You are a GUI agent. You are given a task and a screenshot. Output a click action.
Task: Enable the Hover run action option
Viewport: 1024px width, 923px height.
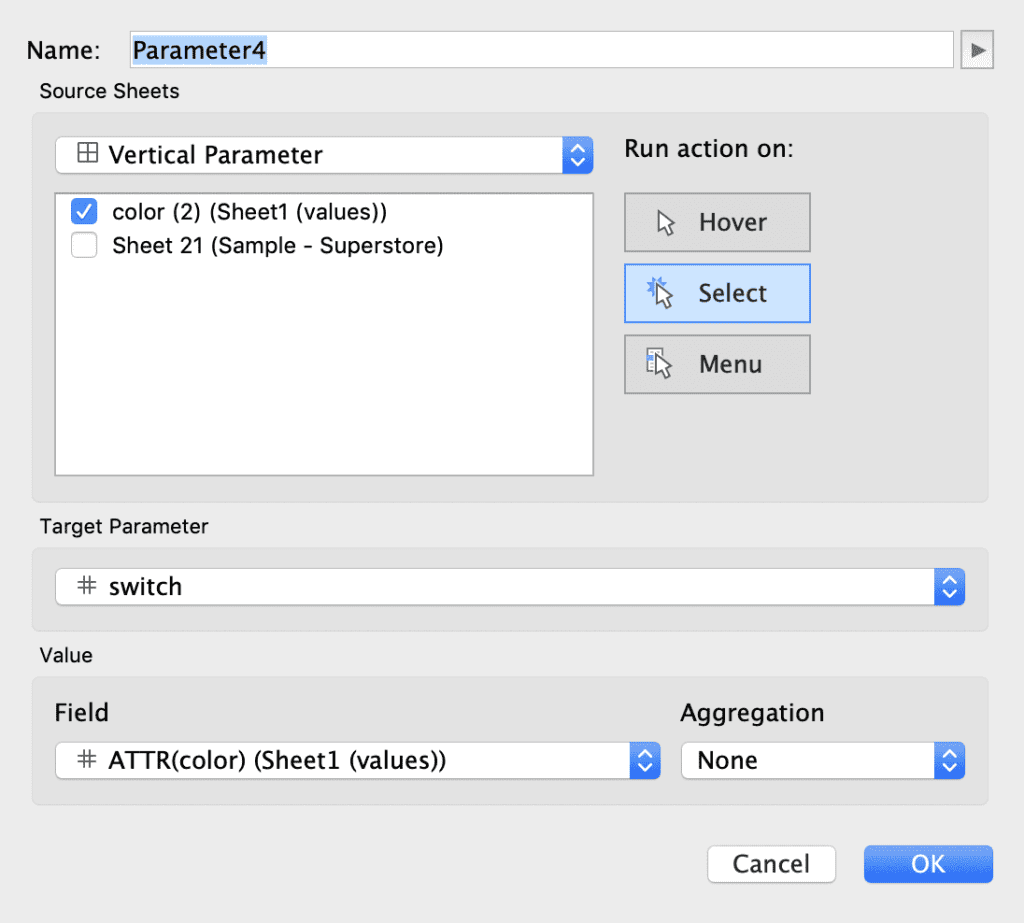coord(717,221)
